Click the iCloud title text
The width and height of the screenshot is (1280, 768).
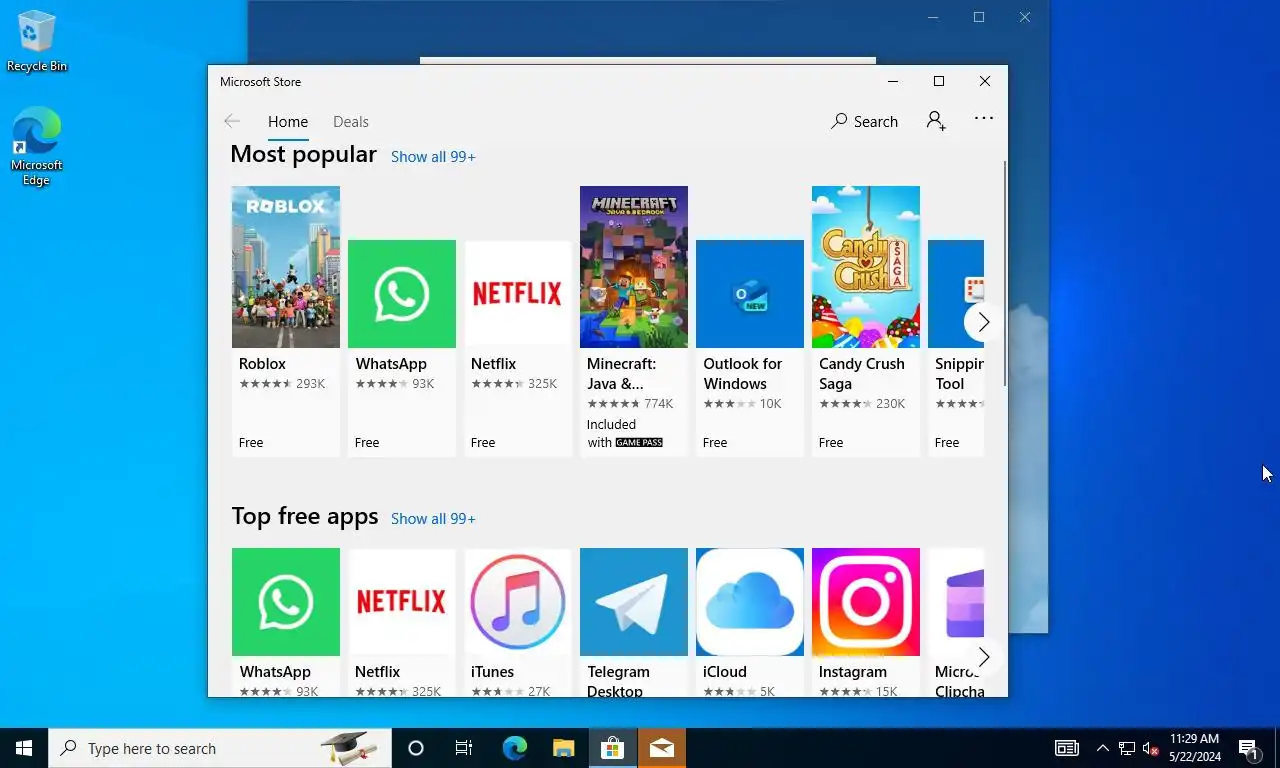tap(724, 672)
